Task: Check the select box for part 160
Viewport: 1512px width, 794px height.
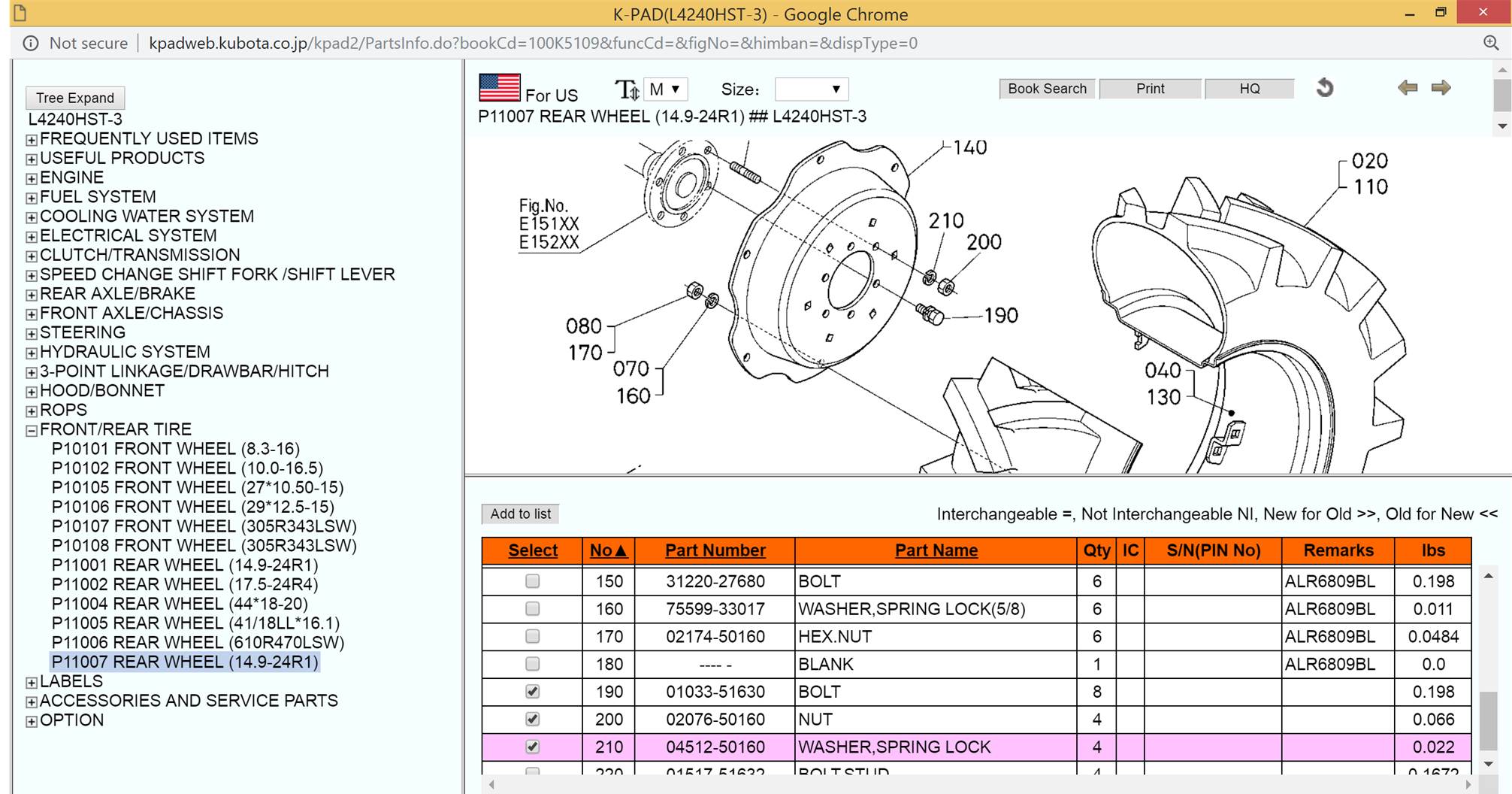Action: click(532, 608)
